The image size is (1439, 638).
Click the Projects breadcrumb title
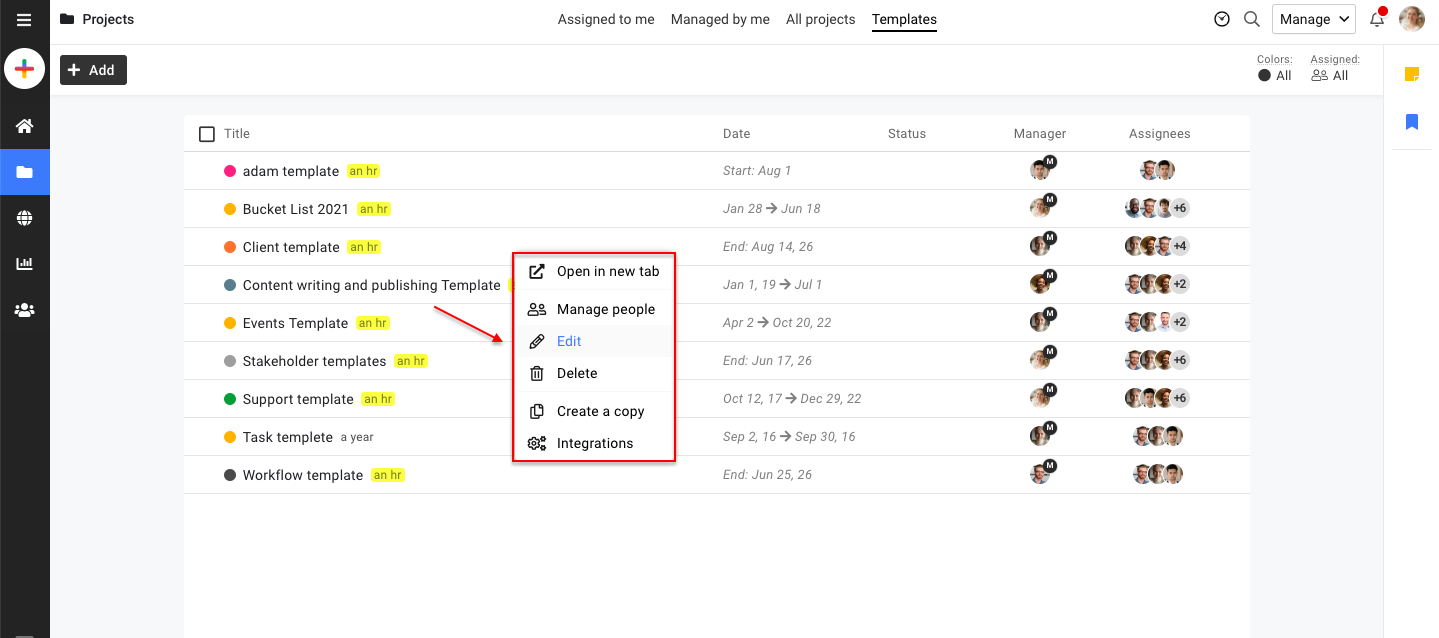[x=108, y=19]
